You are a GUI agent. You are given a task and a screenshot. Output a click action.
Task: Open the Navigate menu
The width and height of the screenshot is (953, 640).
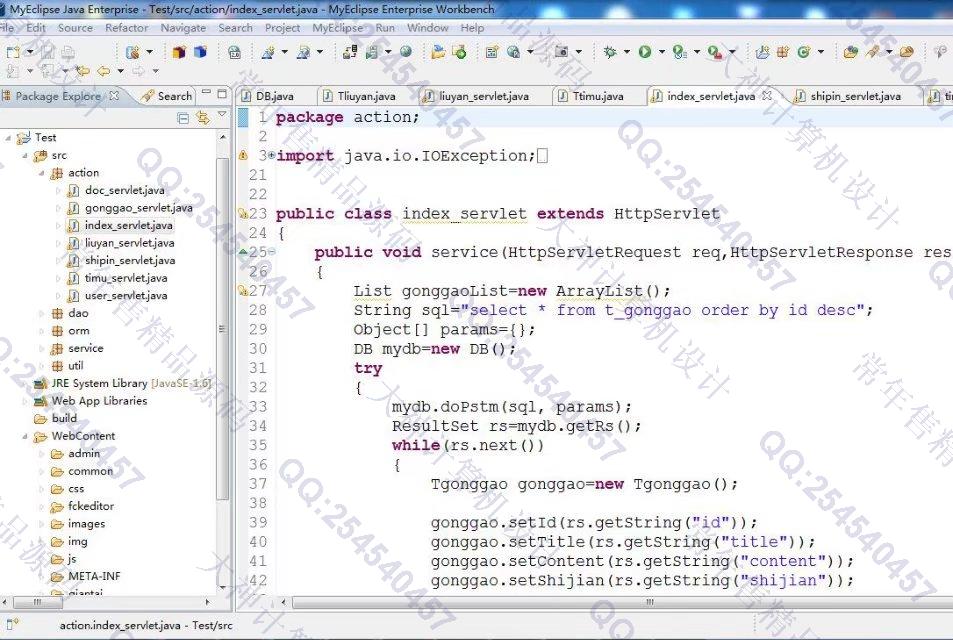pyautogui.click(x=183, y=28)
